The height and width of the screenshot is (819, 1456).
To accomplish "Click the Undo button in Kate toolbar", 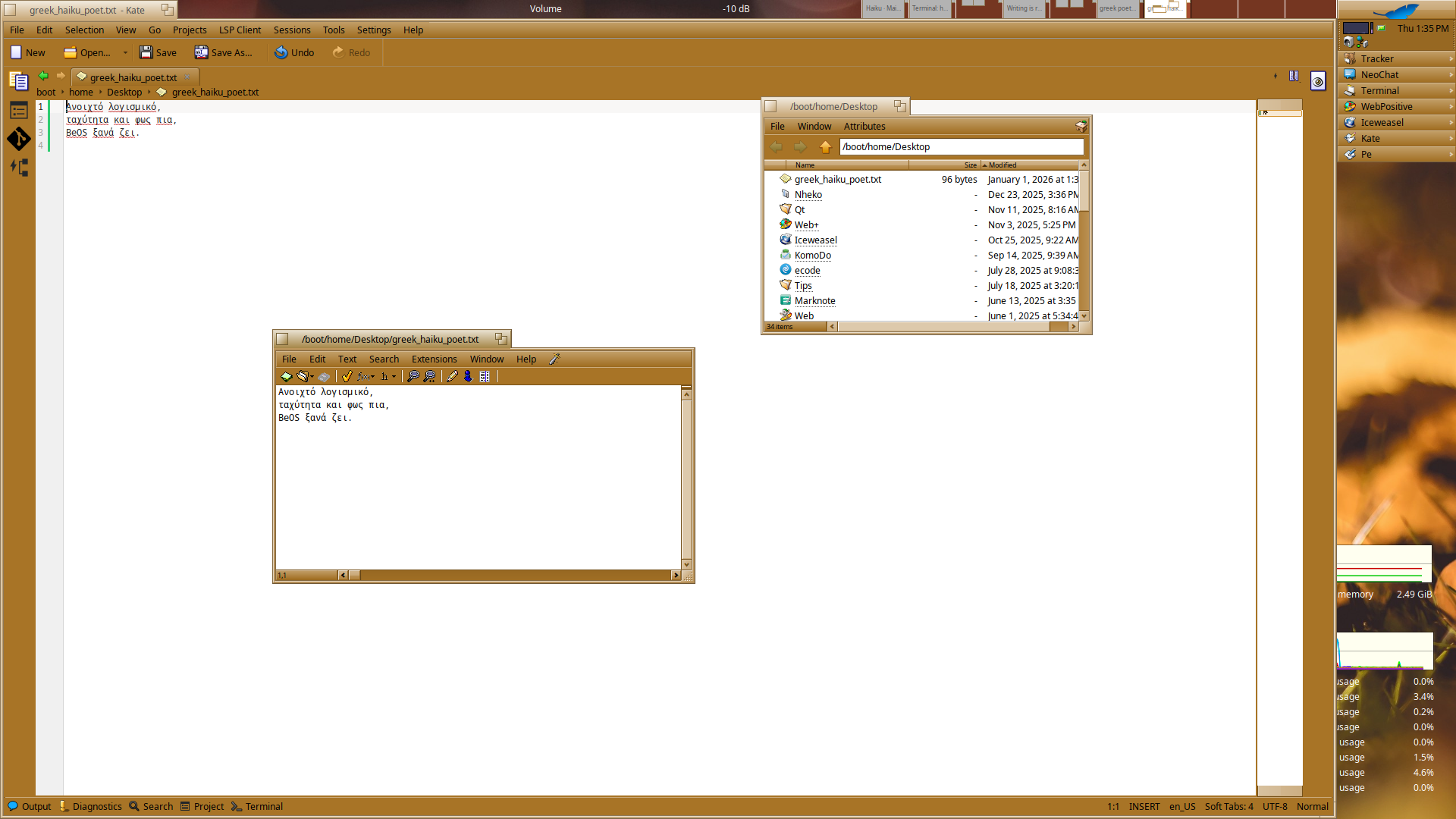I will coord(294,52).
